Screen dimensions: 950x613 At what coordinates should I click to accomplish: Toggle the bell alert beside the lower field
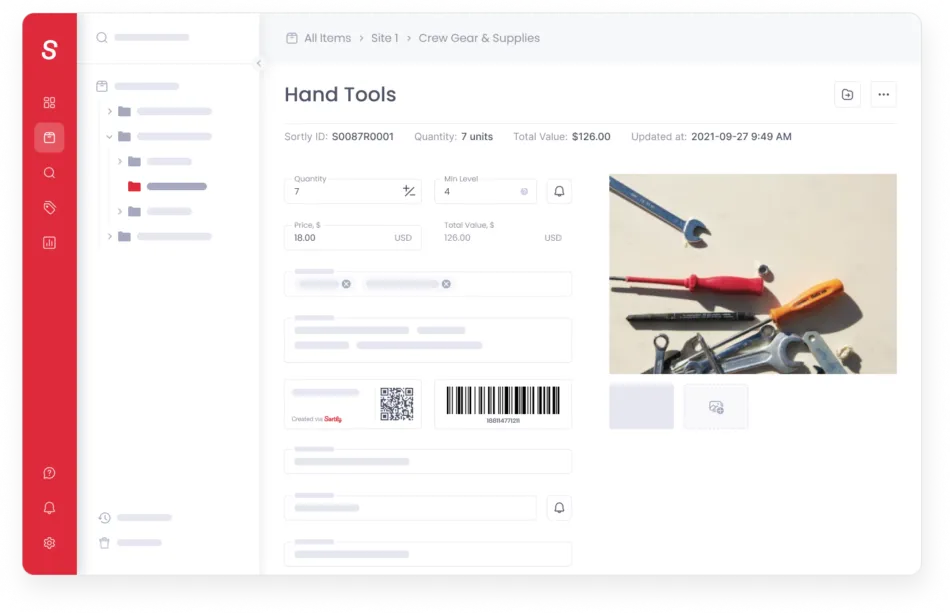[x=559, y=508]
